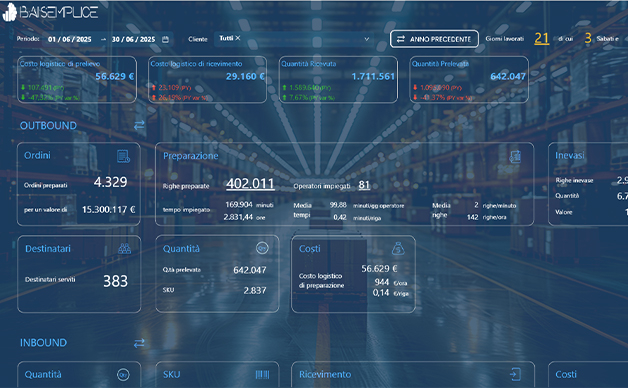Click the Inevasi card title

[x=570, y=155]
